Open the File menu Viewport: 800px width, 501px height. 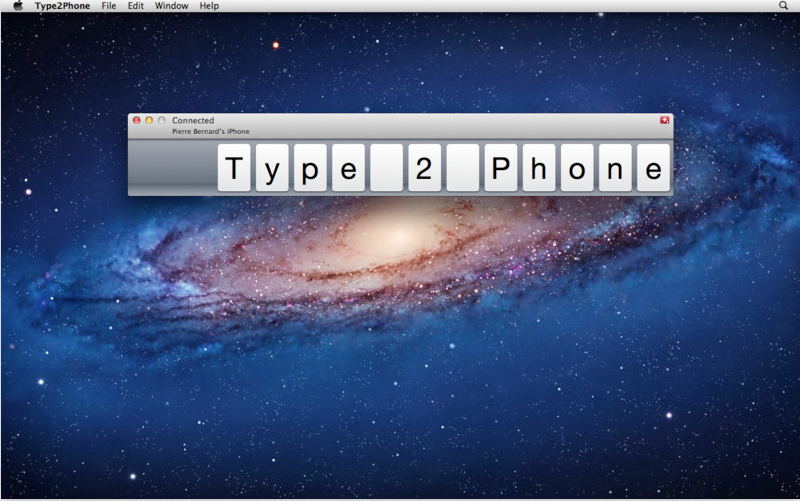coord(109,6)
